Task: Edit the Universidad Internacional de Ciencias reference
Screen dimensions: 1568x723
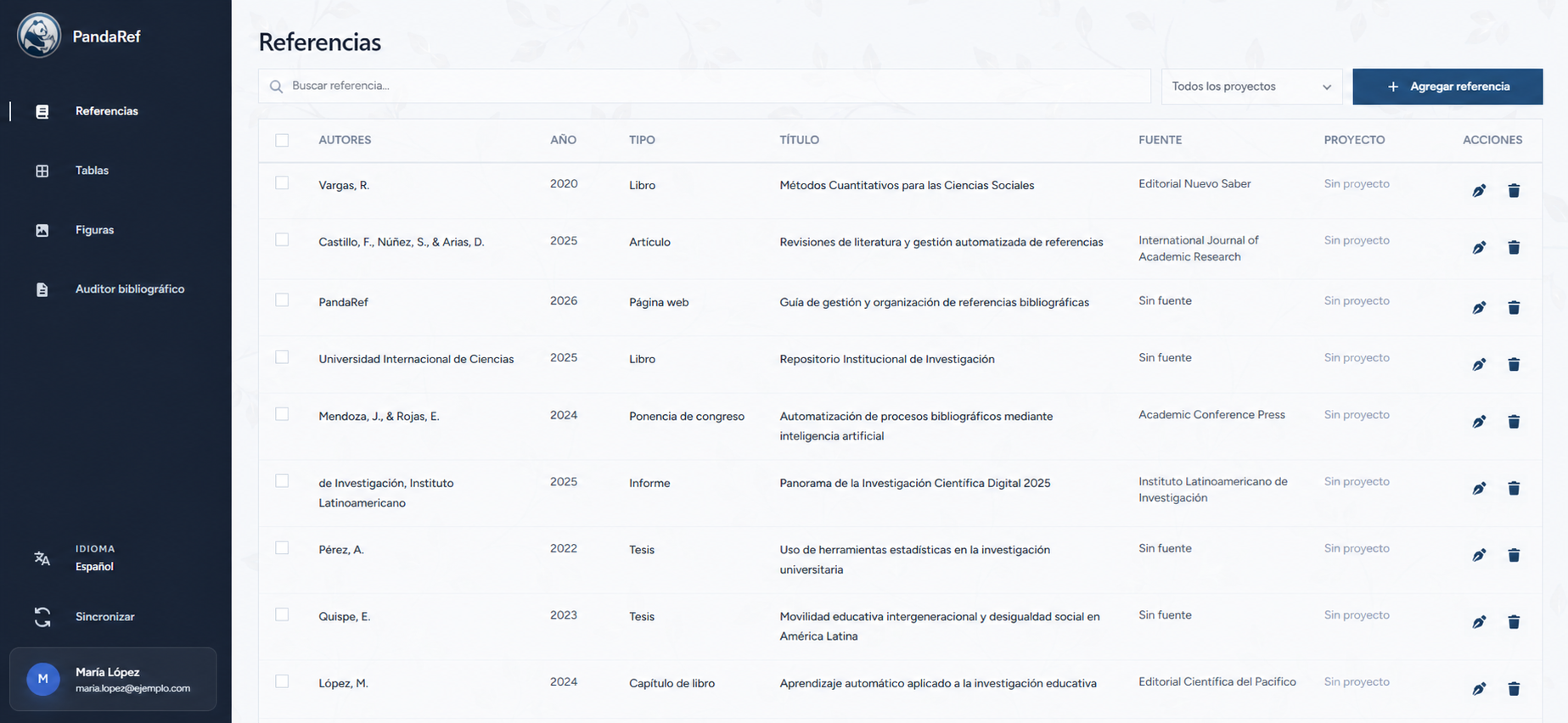Action: click(x=1479, y=365)
